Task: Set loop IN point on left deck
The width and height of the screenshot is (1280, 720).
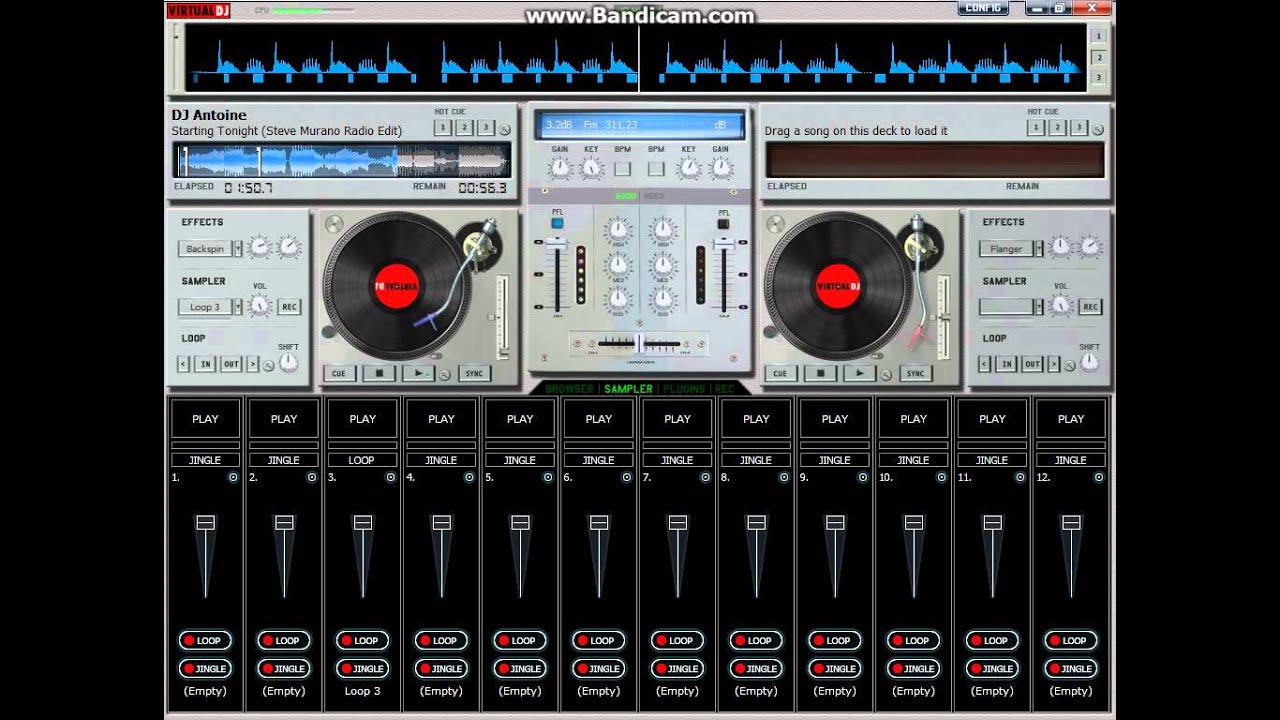Action: coord(205,364)
